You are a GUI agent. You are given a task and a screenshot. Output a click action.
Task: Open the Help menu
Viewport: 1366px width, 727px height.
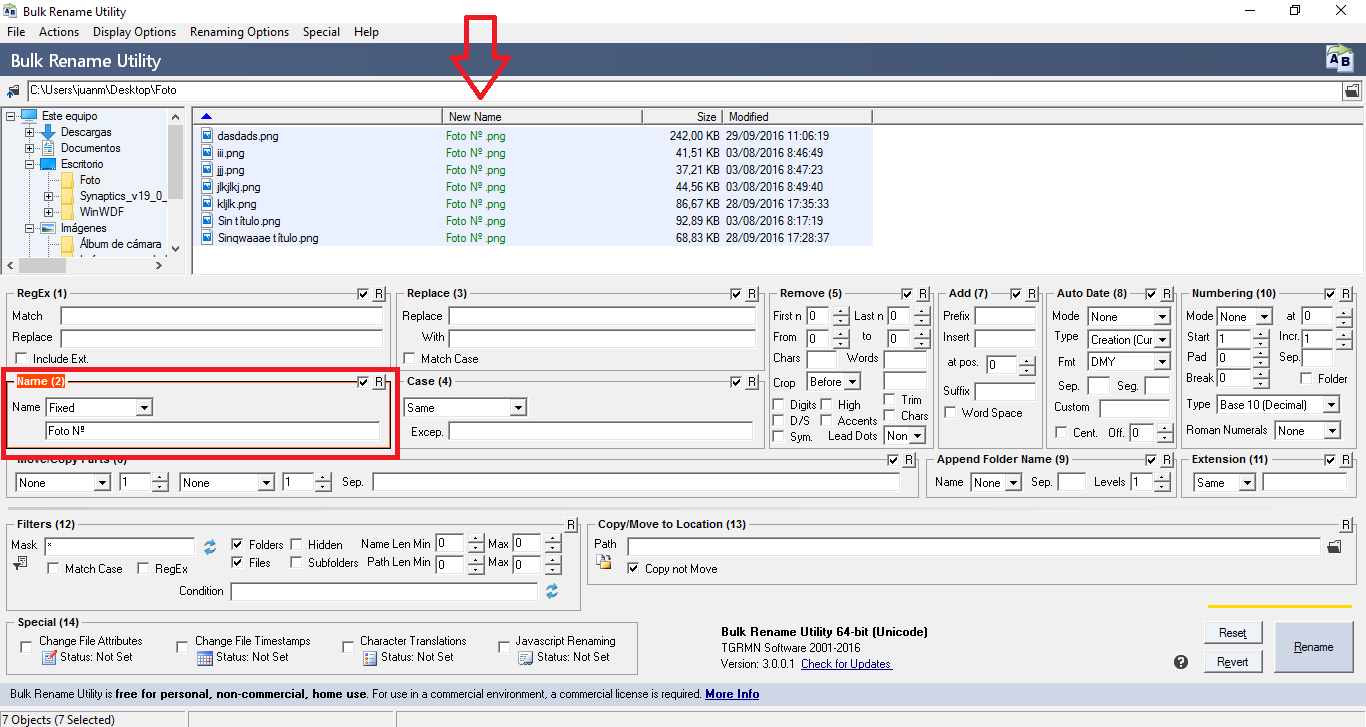(x=366, y=32)
